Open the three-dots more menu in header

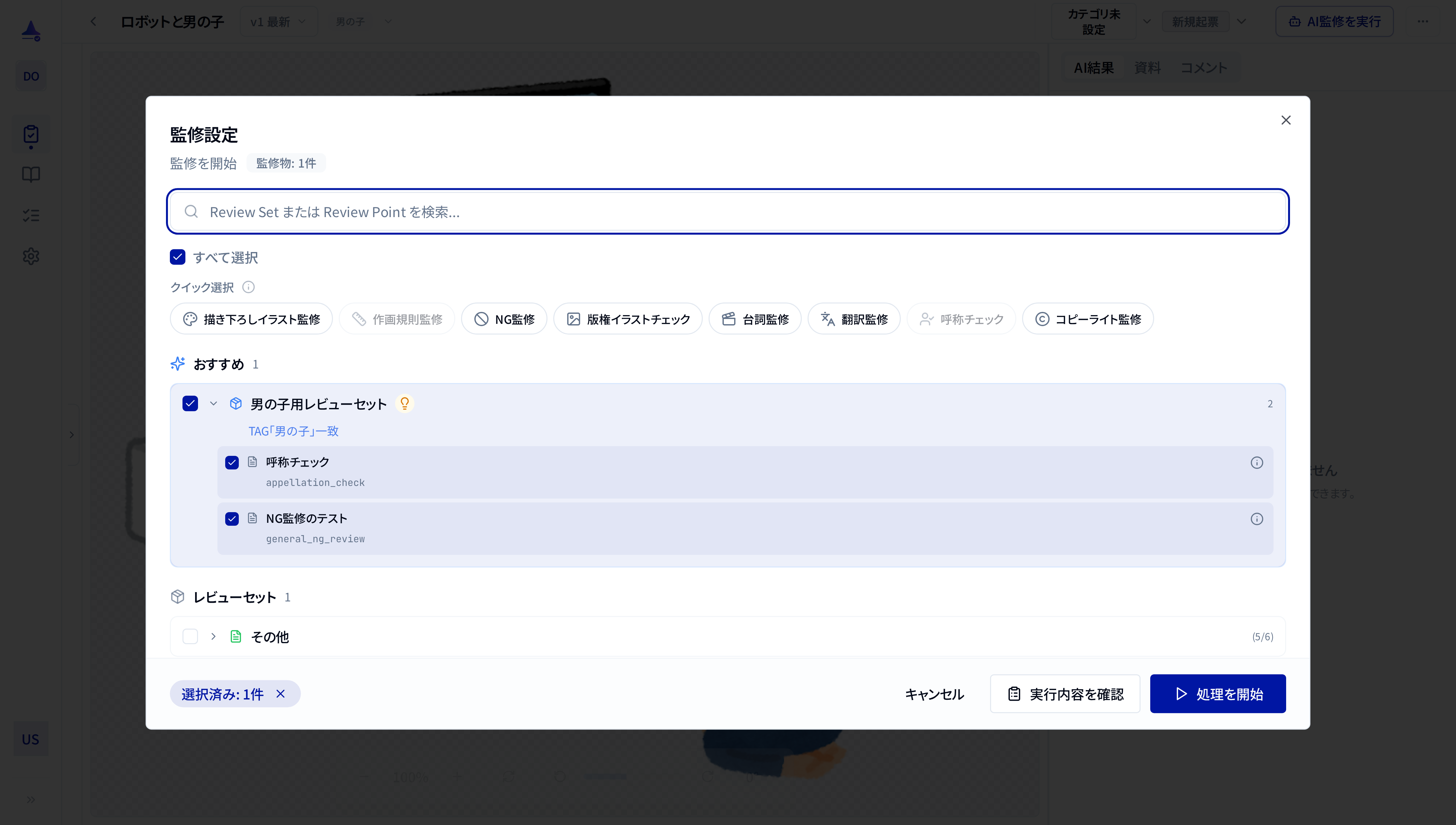click(x=1423, y=22)
